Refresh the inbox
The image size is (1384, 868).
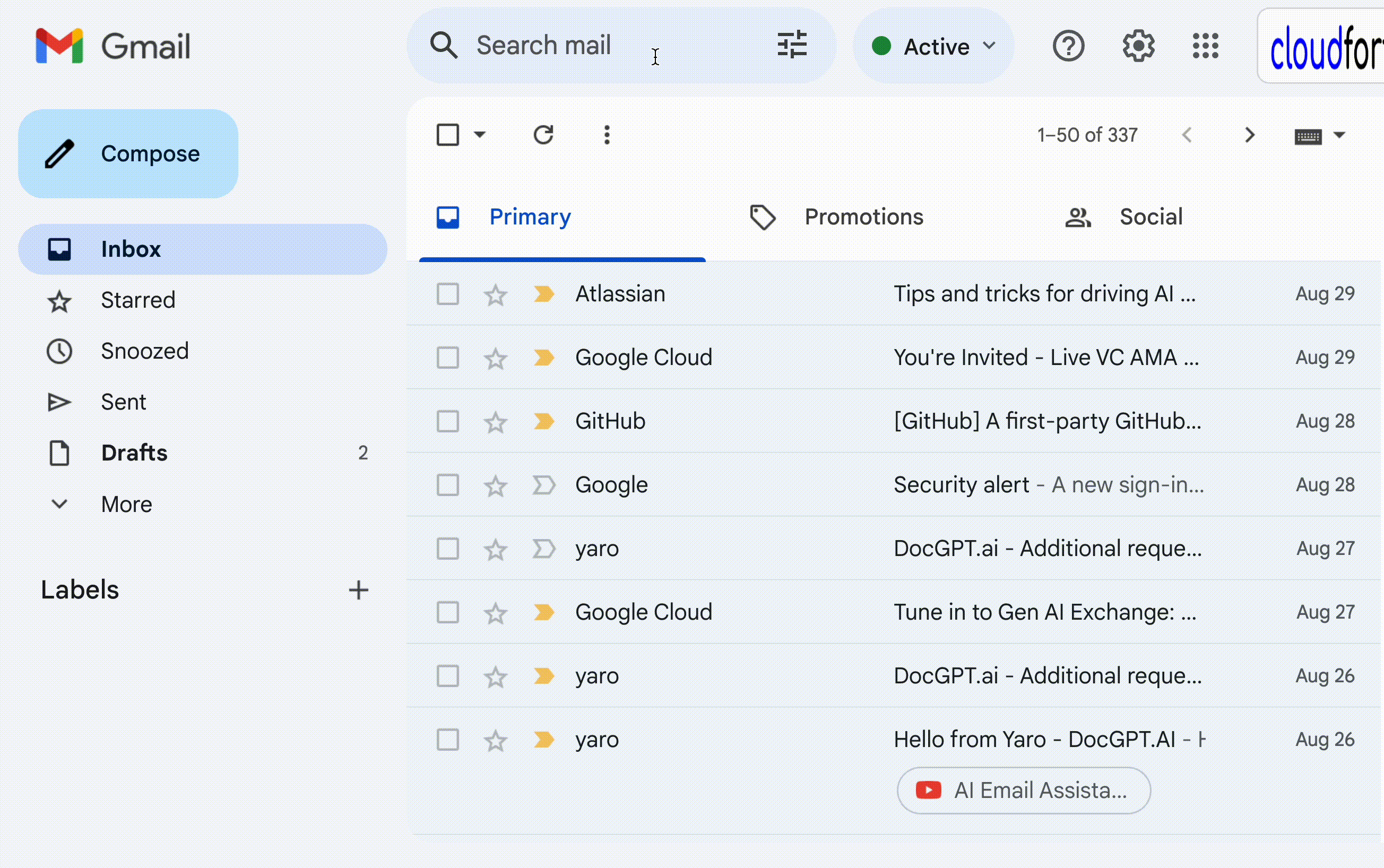point(543,135)
